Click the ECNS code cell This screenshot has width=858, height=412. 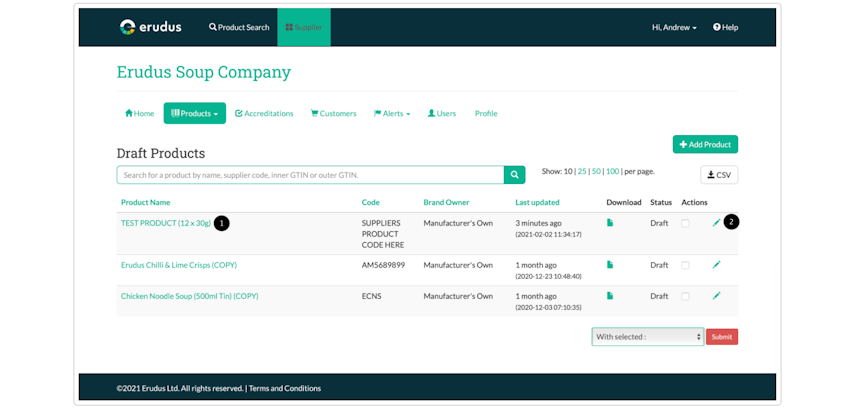[372, 296]
